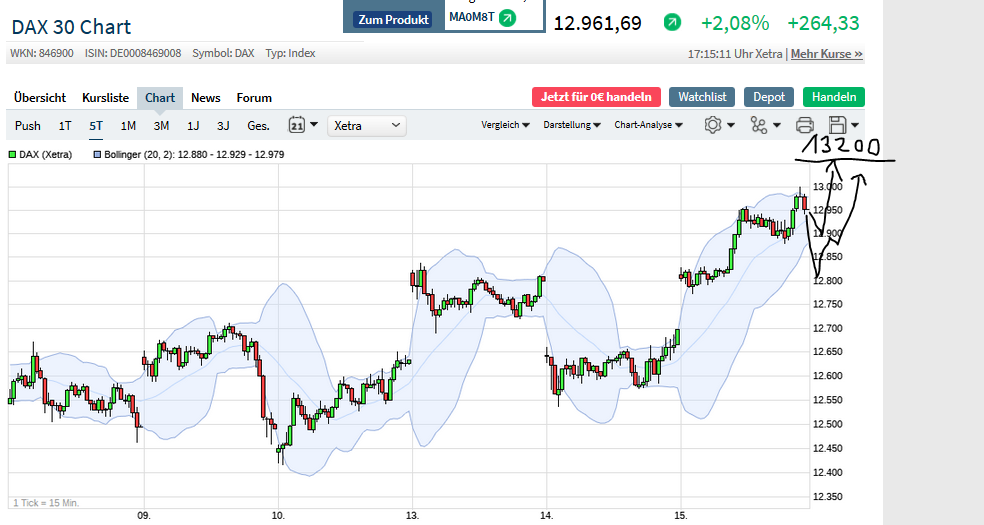The height and width of the screenshot is (525, 984).
Task: Open the Chart-Analyse dropdown
Action: [648, 125]
